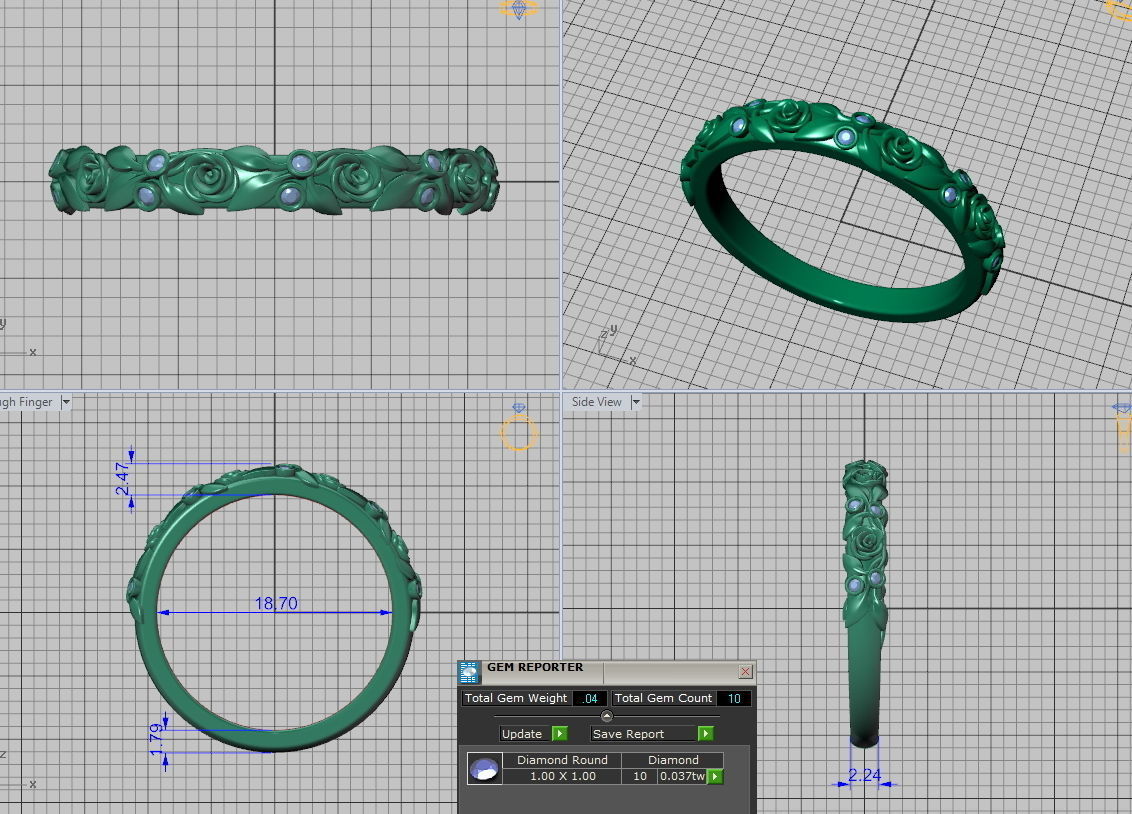The image size is (1132, 814).
Task: Click the GEM REPORTER title bar text
Action: click(x=535, y=667)
